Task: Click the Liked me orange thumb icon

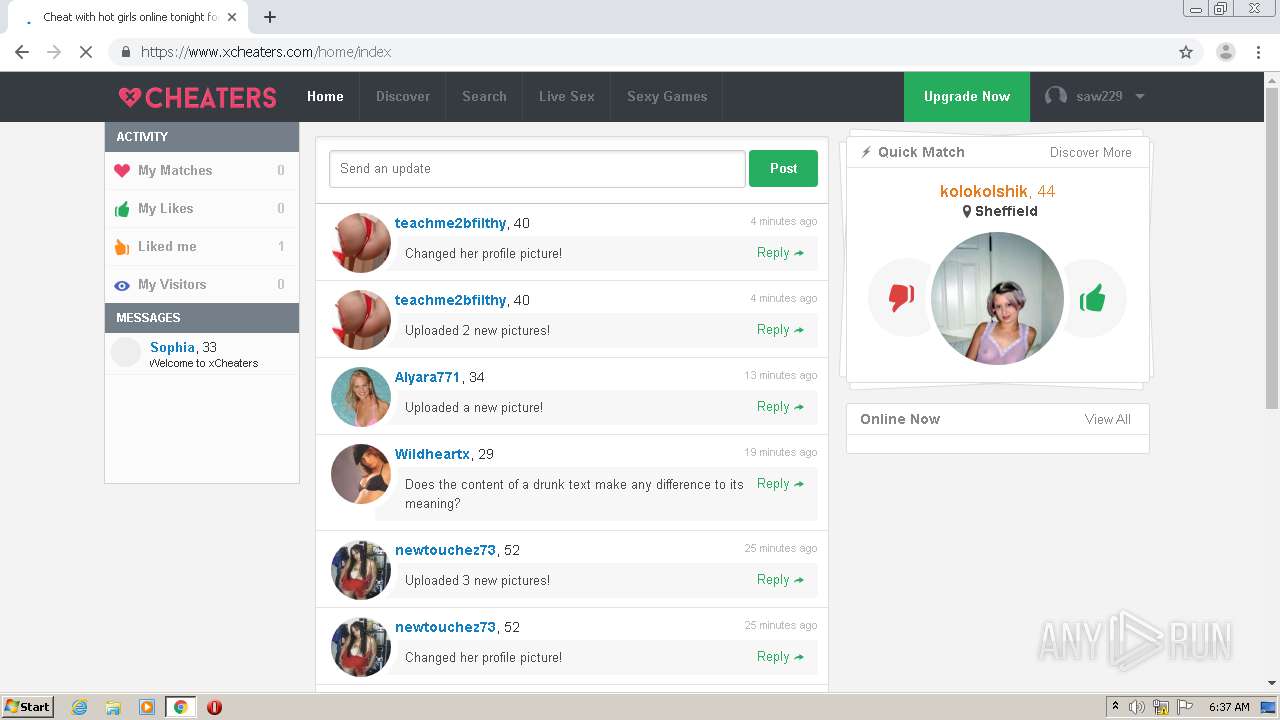Action: click(x=122, y=247)
